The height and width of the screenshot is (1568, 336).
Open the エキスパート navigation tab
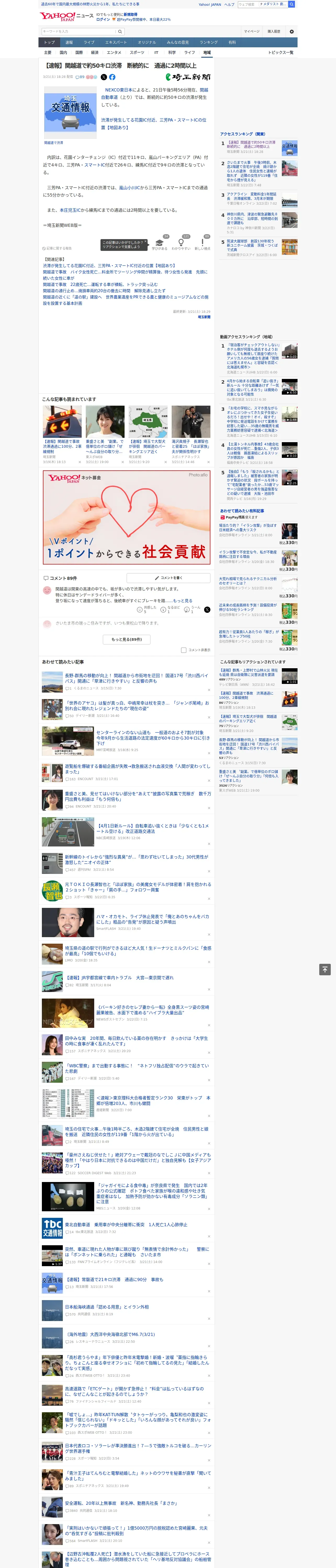pos(116,43)
